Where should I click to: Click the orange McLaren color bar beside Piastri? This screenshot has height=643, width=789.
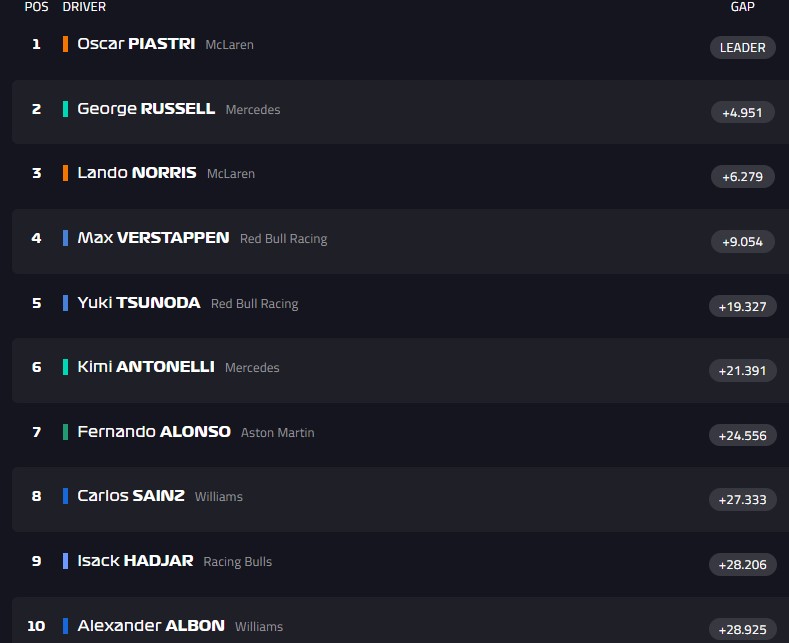pos(65,44)
